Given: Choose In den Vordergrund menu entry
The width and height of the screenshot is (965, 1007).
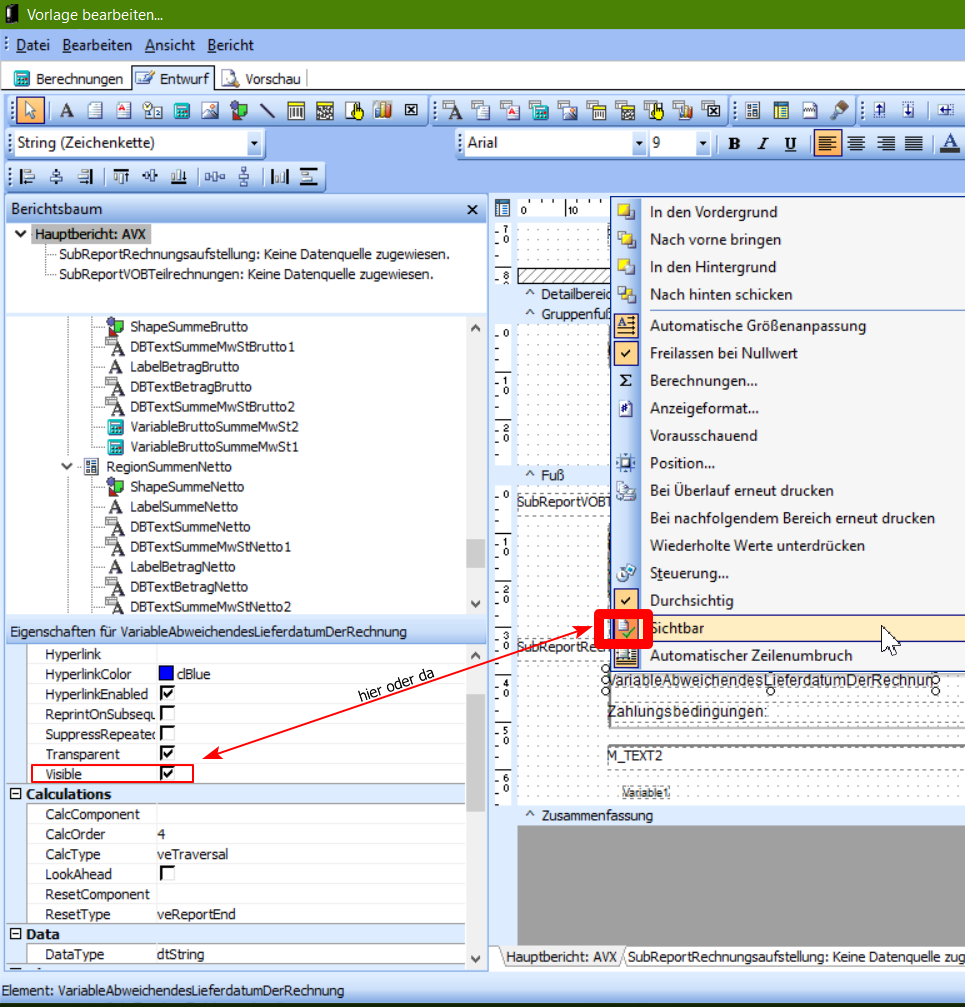Looking at the screenshot, I should (x=790, y=212).
